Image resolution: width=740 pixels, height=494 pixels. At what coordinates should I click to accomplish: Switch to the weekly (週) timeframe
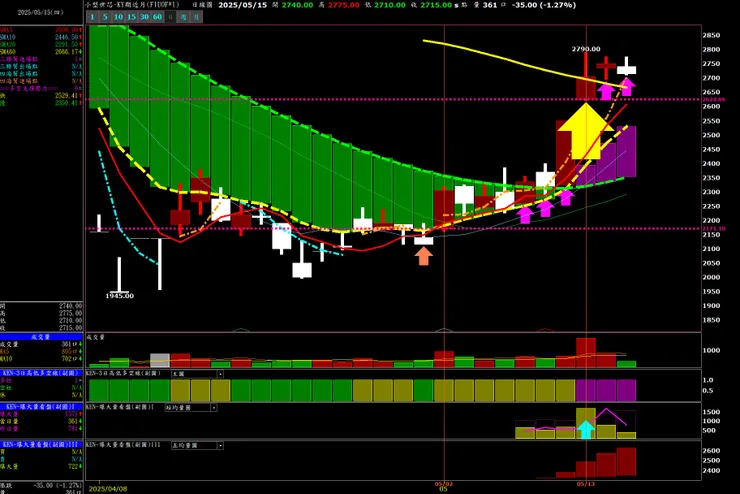tap(184, 17)
